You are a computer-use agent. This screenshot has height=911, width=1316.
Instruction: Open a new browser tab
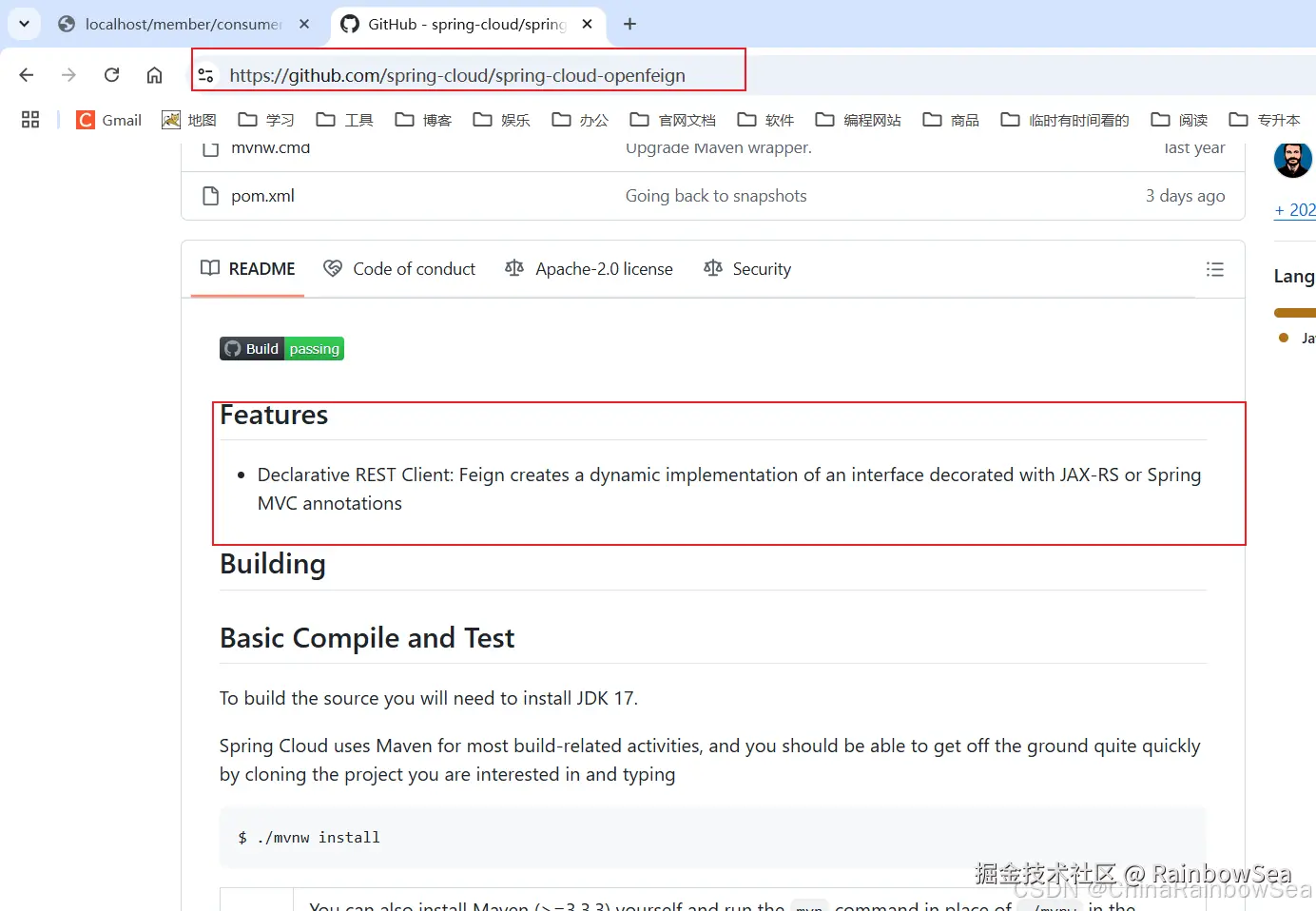(x=629, y=24)
